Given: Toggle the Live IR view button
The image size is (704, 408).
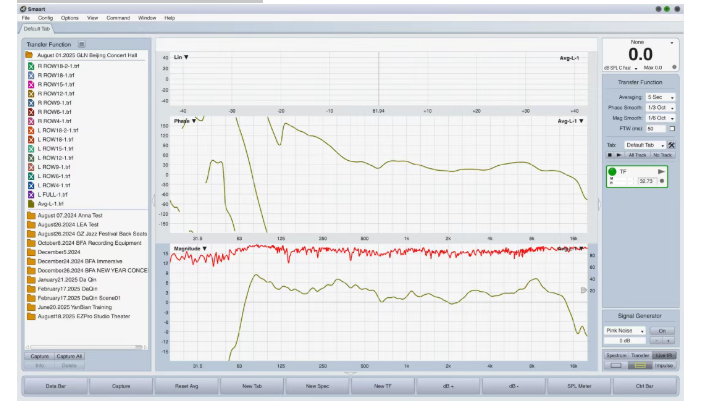Looking at the screenshot, I should (x=664, y=355).
